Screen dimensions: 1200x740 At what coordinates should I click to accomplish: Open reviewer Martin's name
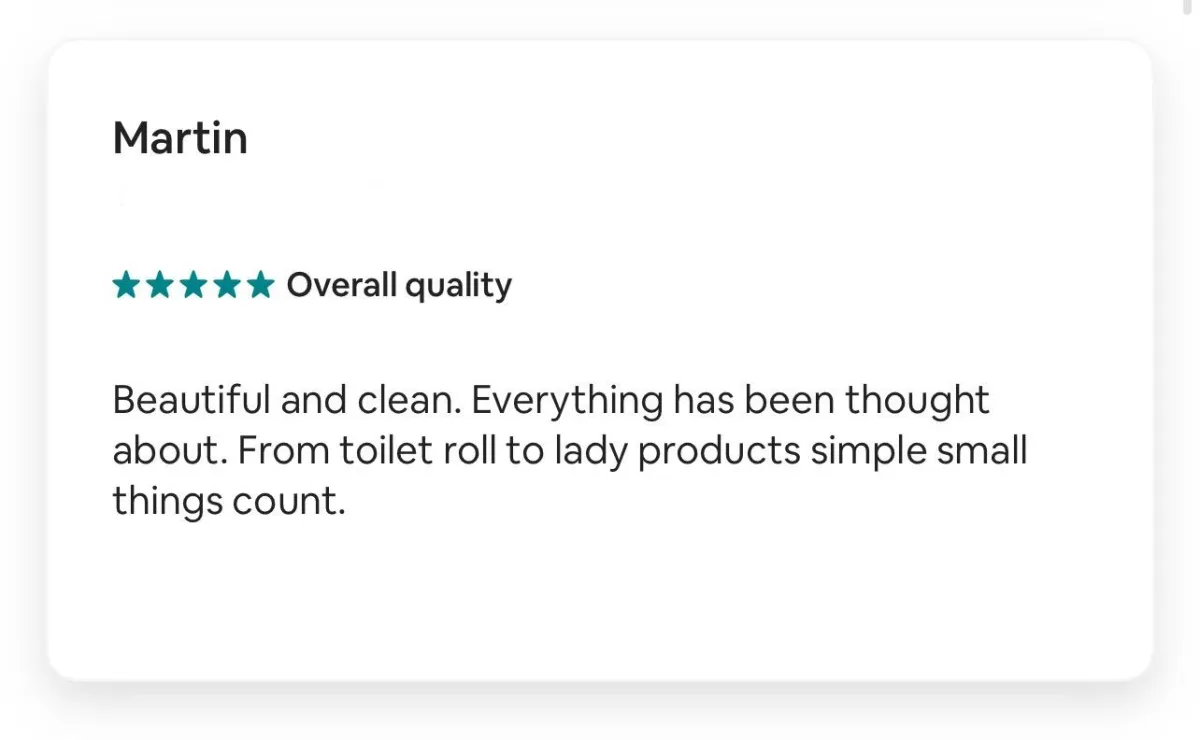coord(180,138)
